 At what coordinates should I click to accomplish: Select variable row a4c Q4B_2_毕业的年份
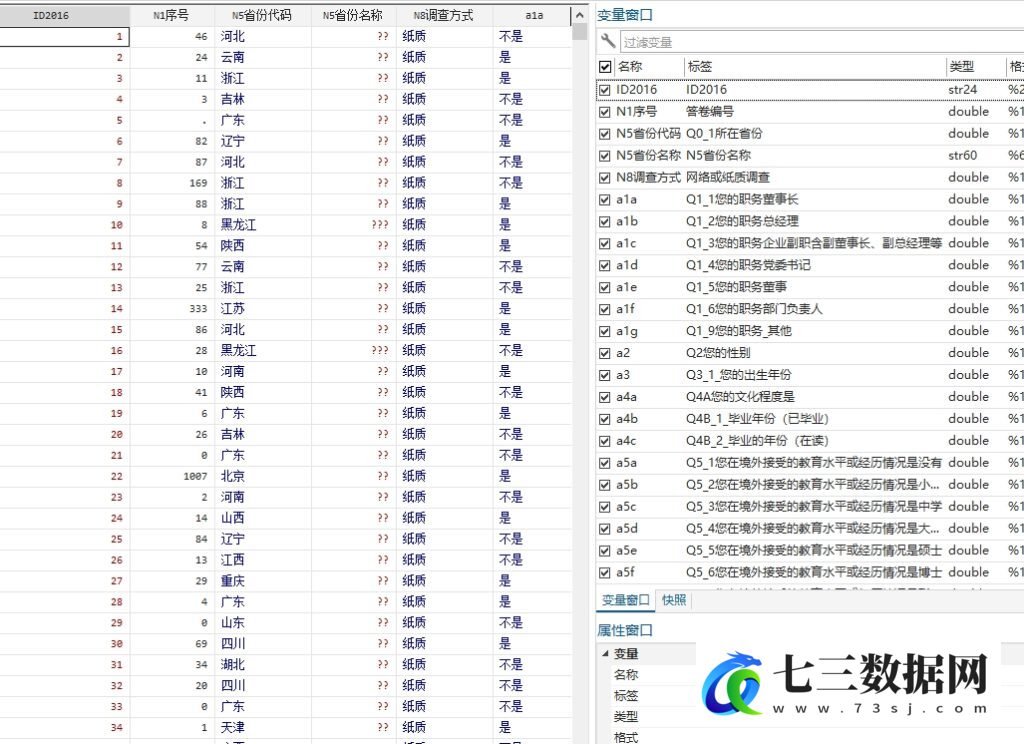810,441
